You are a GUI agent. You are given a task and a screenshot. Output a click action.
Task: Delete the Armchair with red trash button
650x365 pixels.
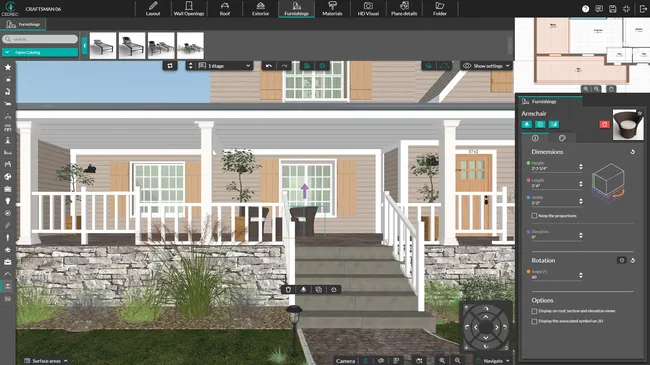coord(604,124)
